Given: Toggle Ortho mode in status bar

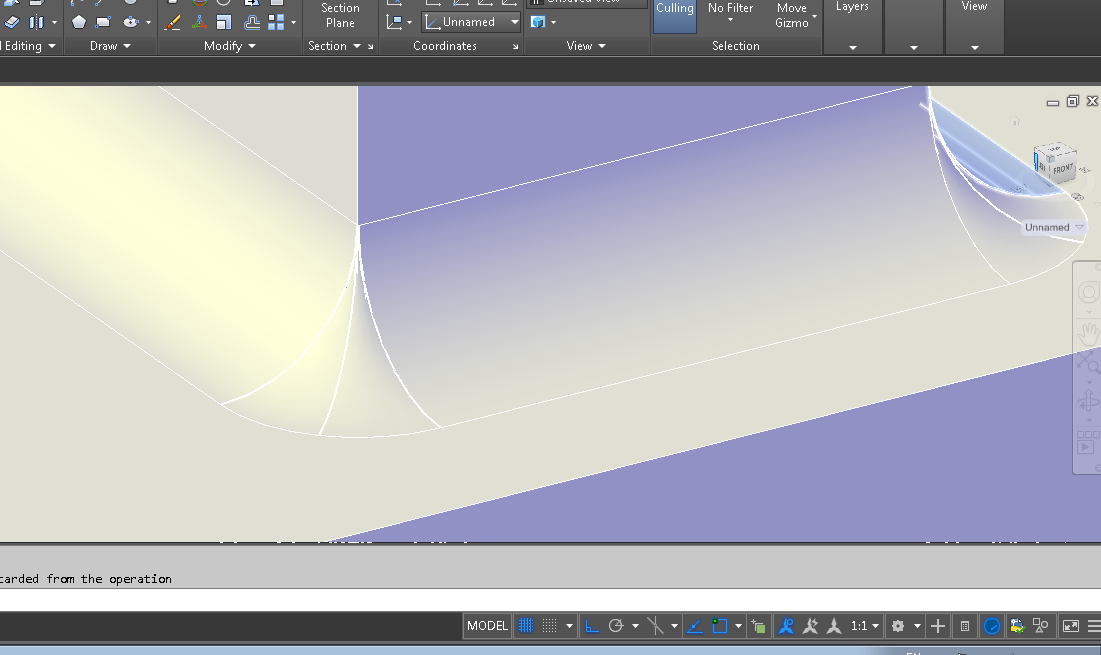Looking at the screenshot, I should [x=592, y=626].
